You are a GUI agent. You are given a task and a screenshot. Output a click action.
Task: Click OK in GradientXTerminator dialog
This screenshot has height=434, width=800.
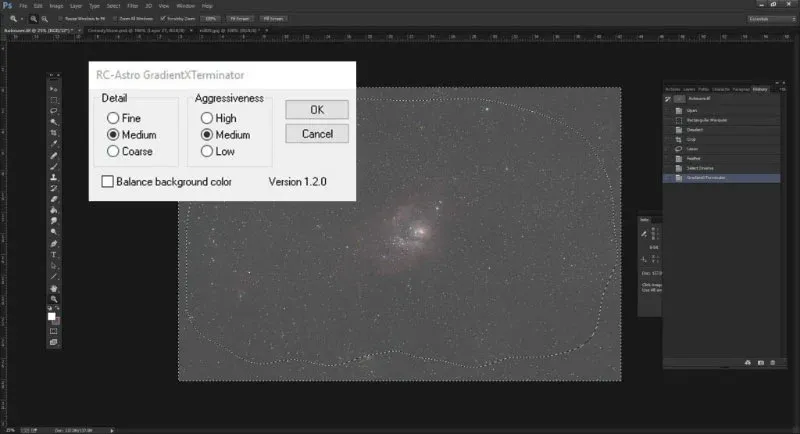316,109
